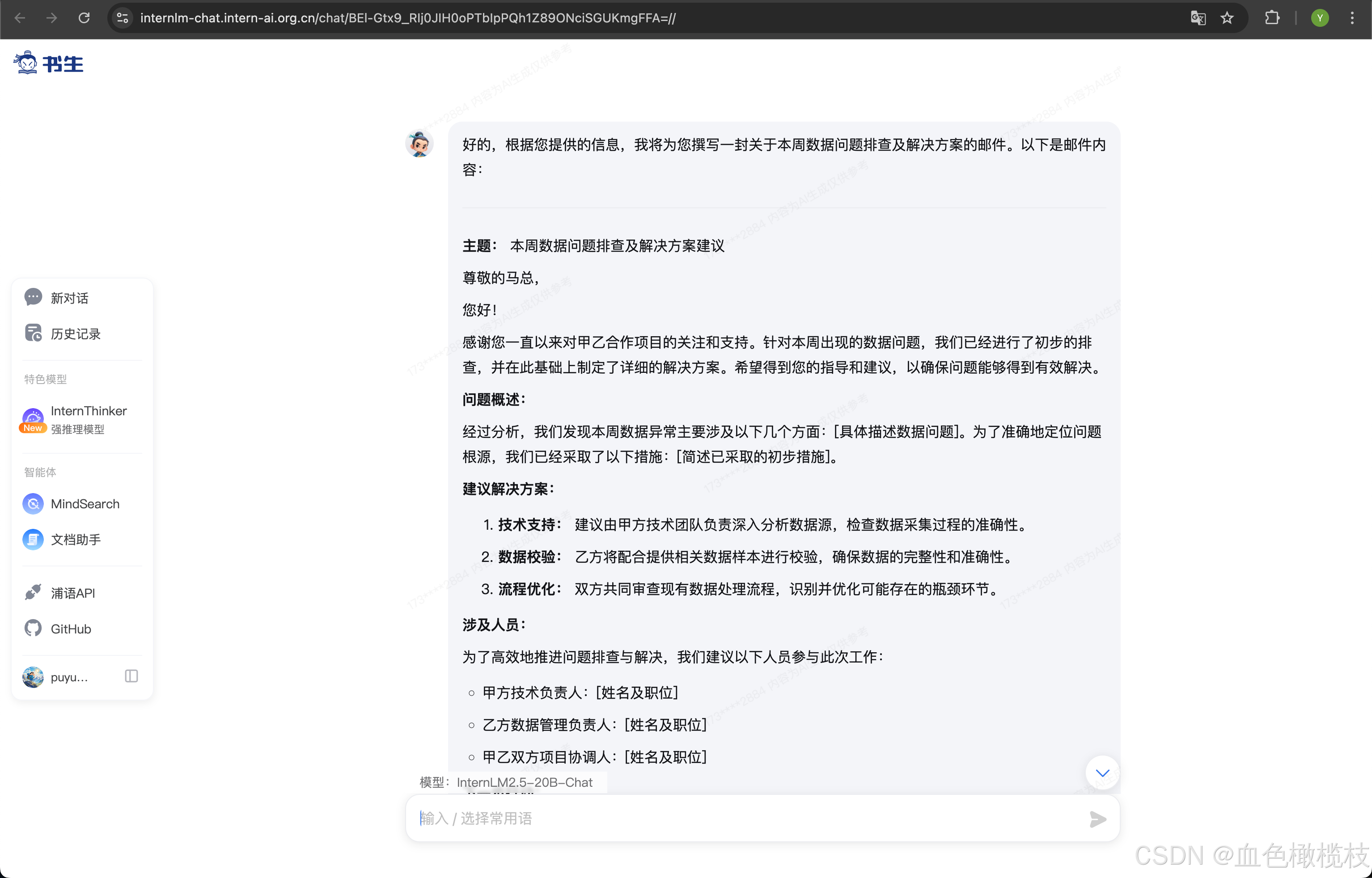This screenshot has width=1372, height=878.
Task: Click the puyu user avatar
Action: pyautogui.click(x=33, y=677)
